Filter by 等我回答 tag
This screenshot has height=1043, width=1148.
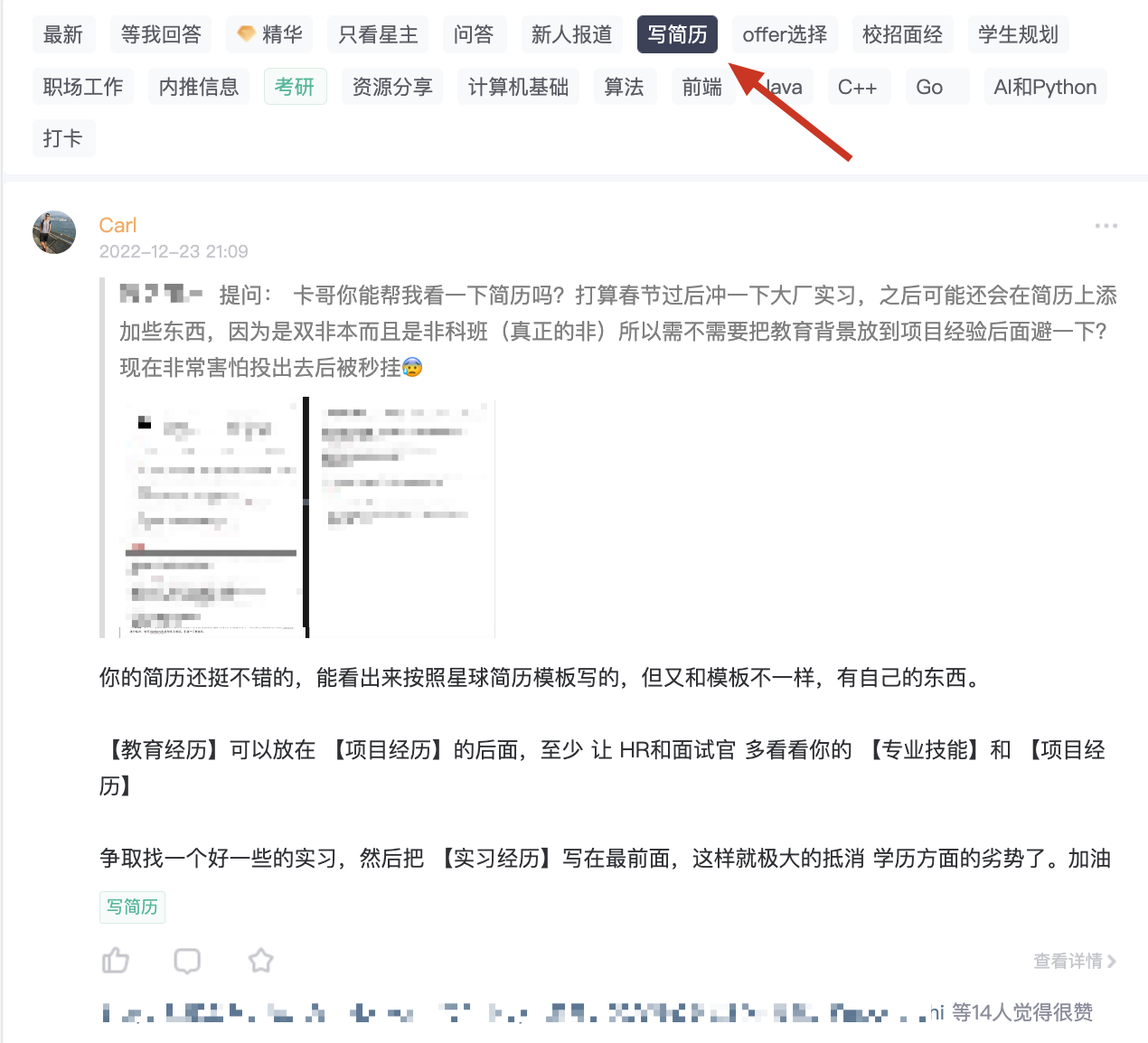(161, 34)
